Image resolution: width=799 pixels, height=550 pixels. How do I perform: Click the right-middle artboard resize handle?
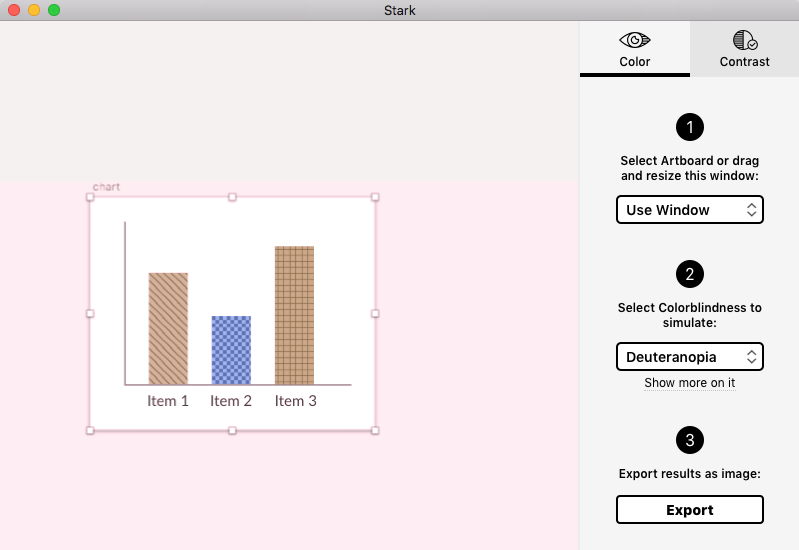[x=375, y=313]
